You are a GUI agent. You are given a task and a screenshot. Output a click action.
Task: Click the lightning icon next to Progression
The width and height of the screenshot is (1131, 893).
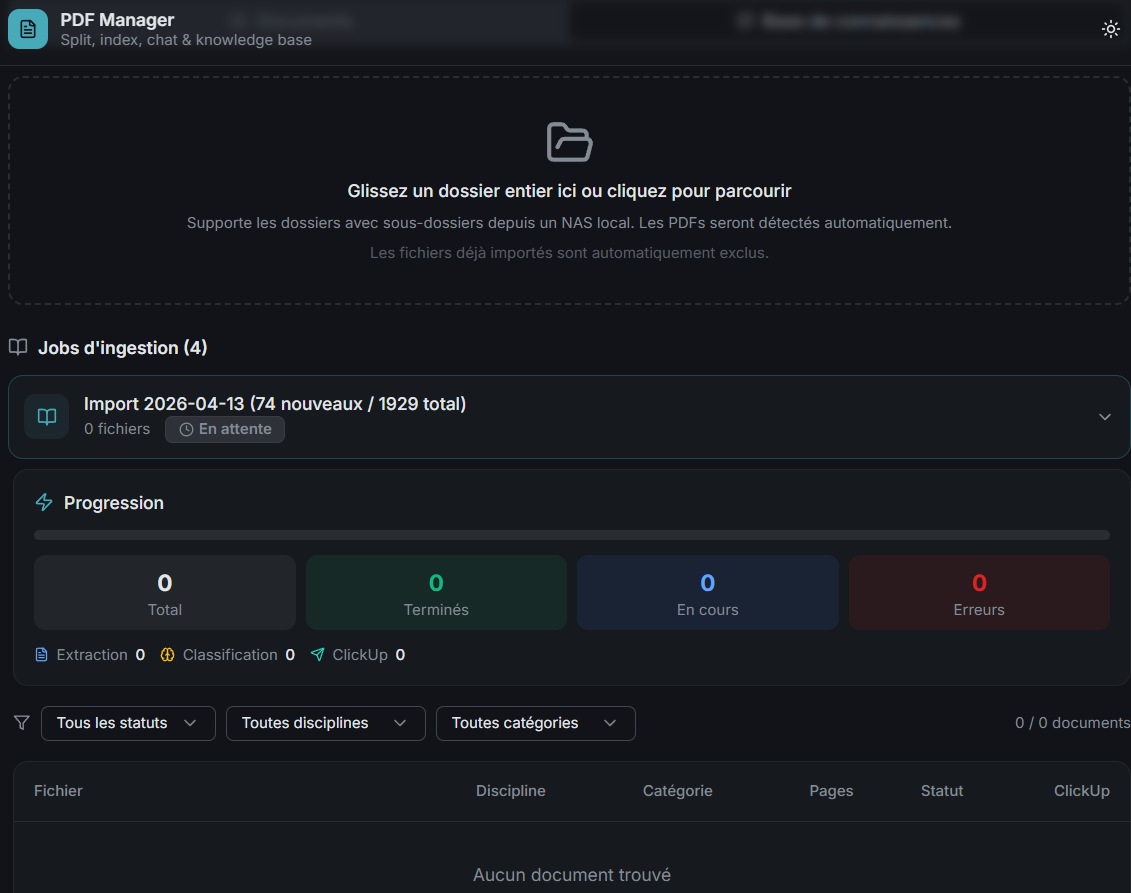click(44, 502)
